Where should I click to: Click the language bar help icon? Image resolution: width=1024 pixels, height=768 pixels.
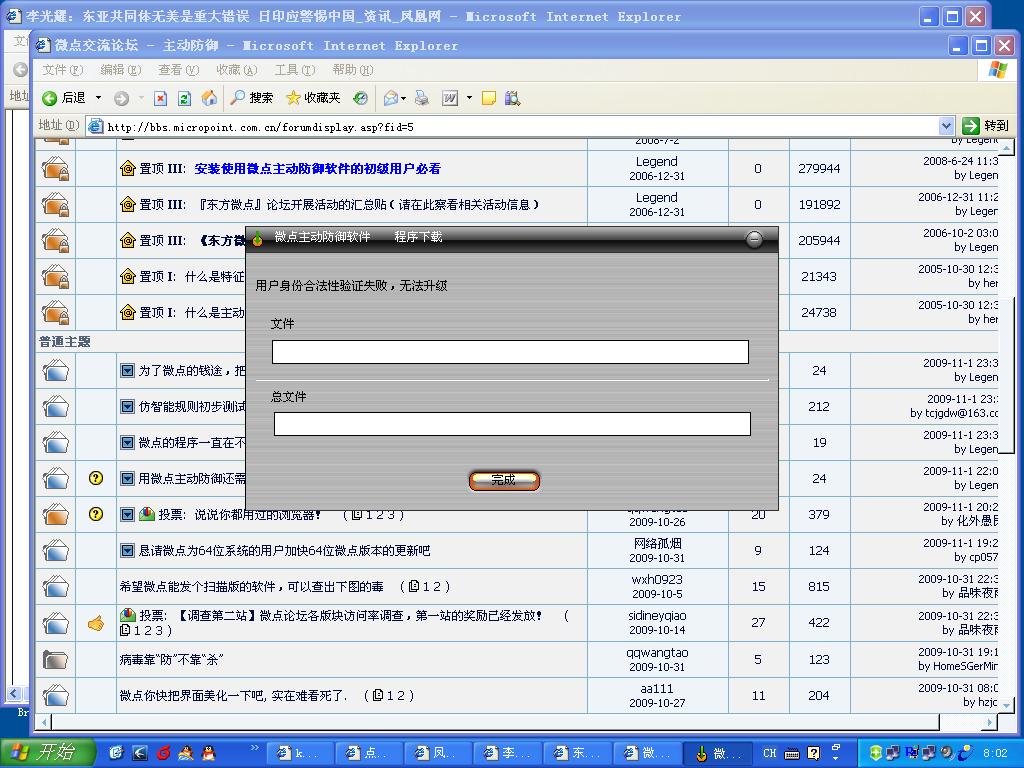[x=814, y=753]
